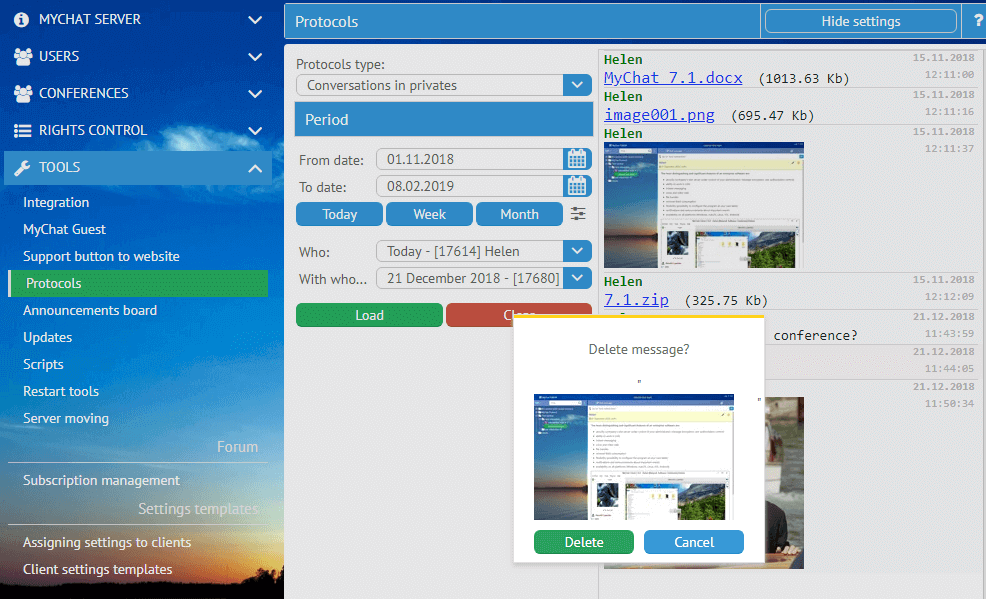Click the From date input field
Image resolution: width=986 pixels, height=599 pixels.
[x=470, y=159]
